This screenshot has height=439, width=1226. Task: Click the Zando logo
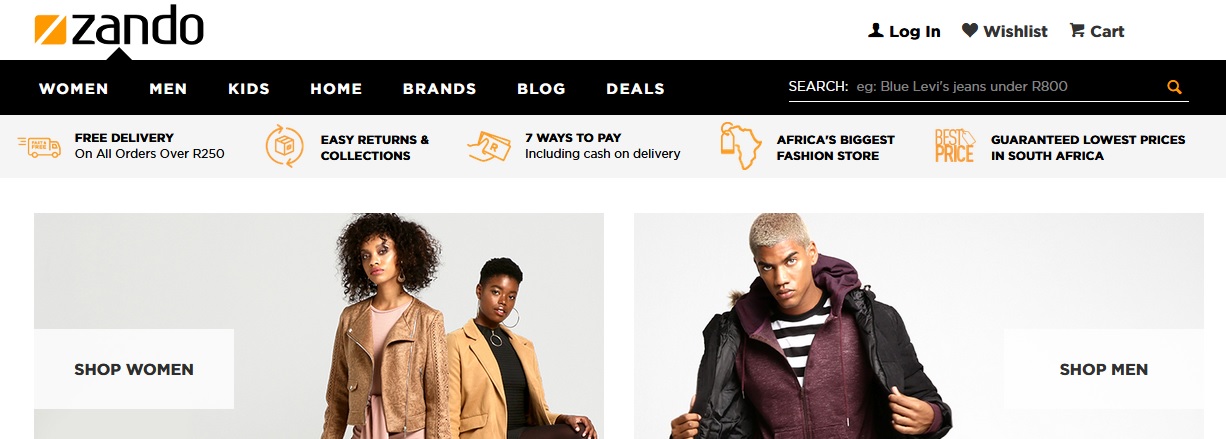(x=119, y=27)
